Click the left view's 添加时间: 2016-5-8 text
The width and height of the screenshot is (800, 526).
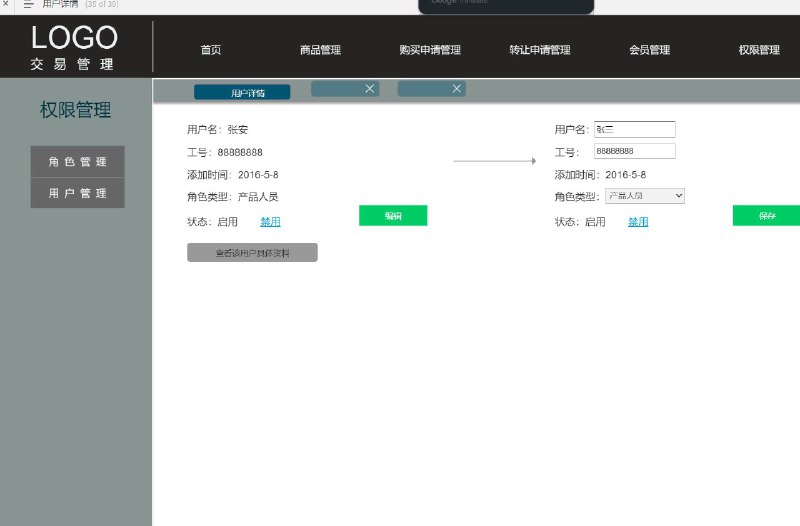coord(233,175)
